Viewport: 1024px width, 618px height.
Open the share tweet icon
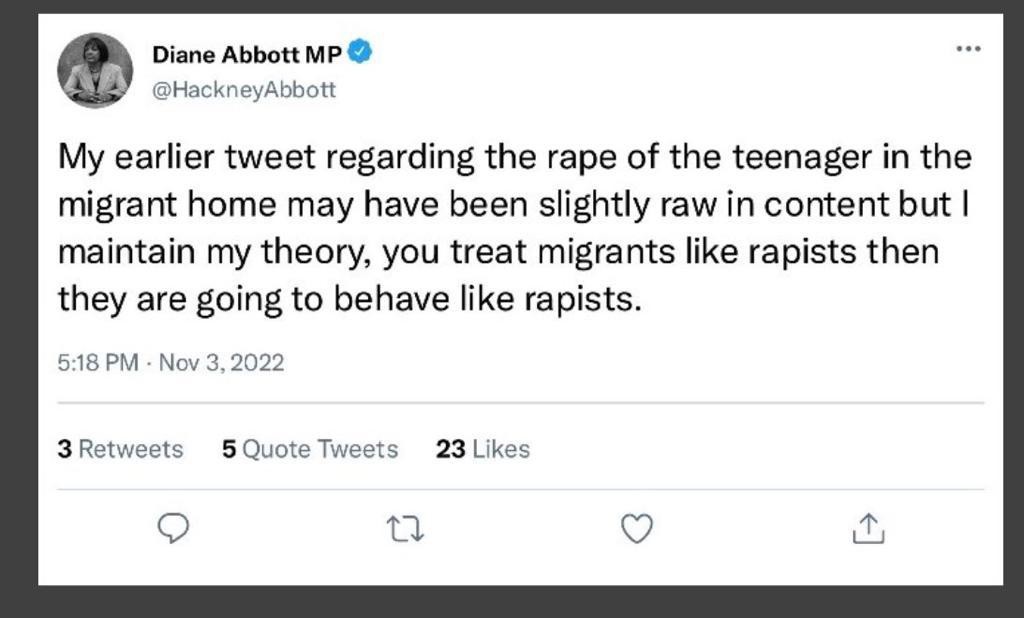(x=868, y=528)
